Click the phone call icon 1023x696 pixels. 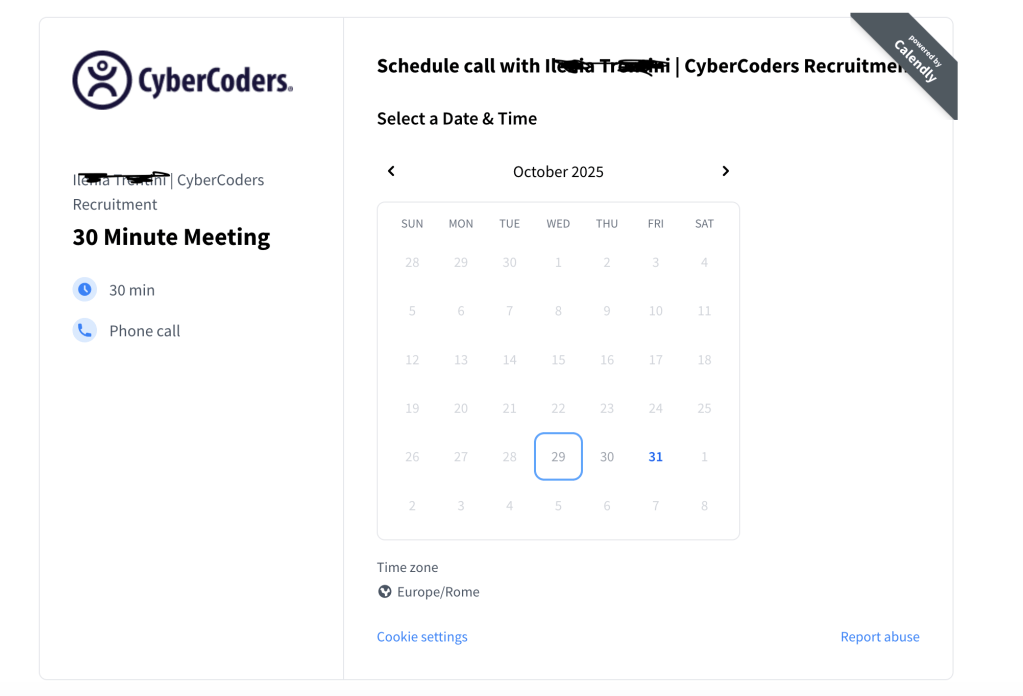point(85,330)
